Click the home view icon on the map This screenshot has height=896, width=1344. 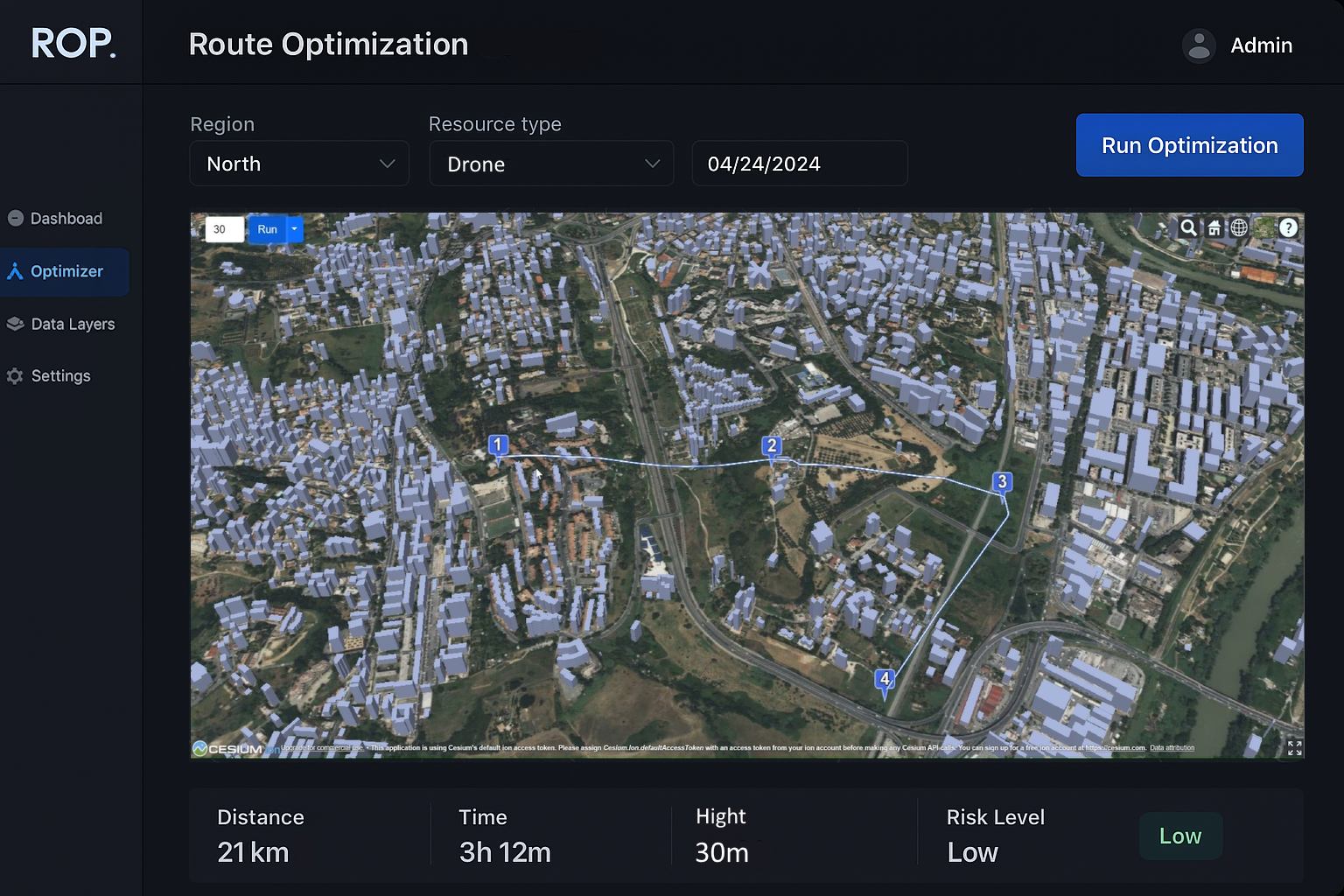click(x=1214, y=227)
